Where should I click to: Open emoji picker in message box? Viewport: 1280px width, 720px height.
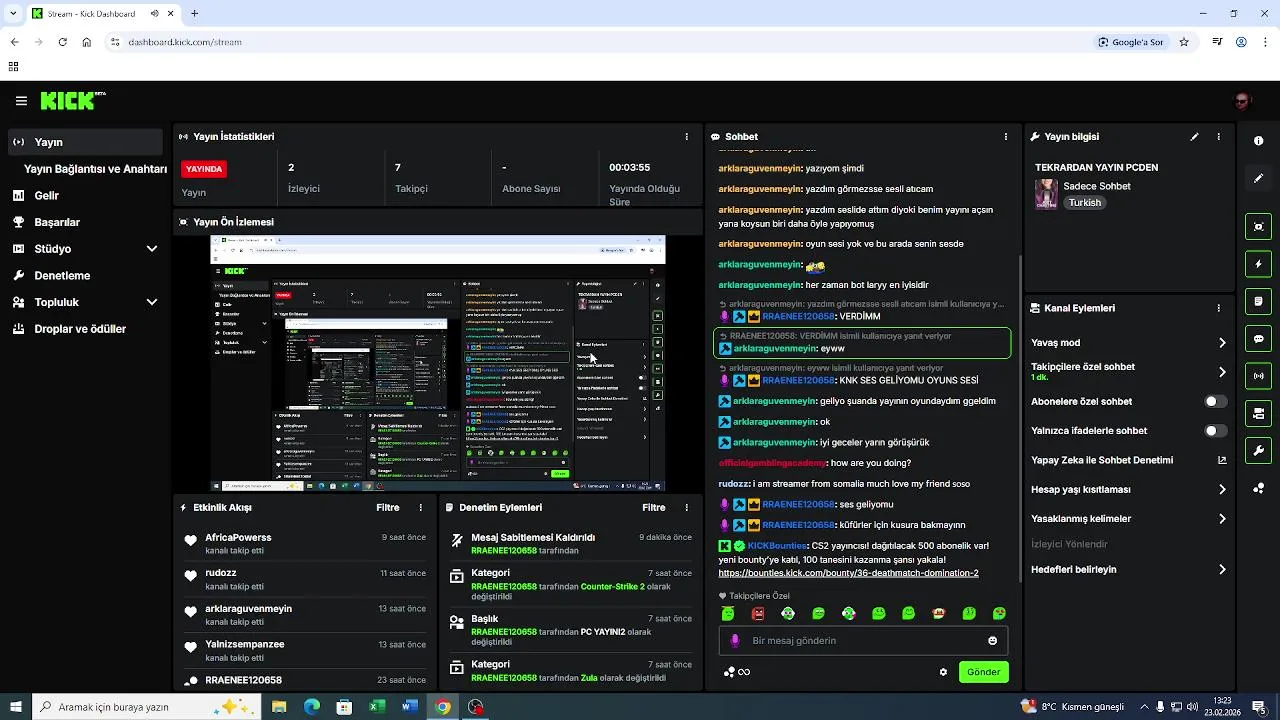pos(992,641)
